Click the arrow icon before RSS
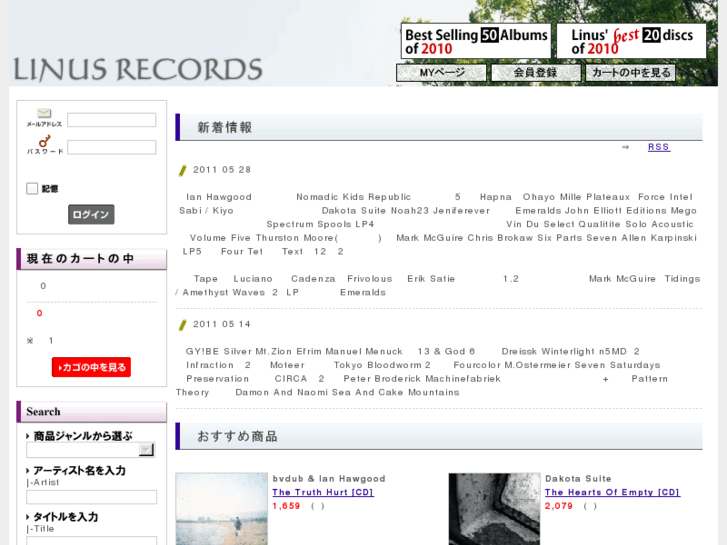The image size is (727, 545). [625, 147]
